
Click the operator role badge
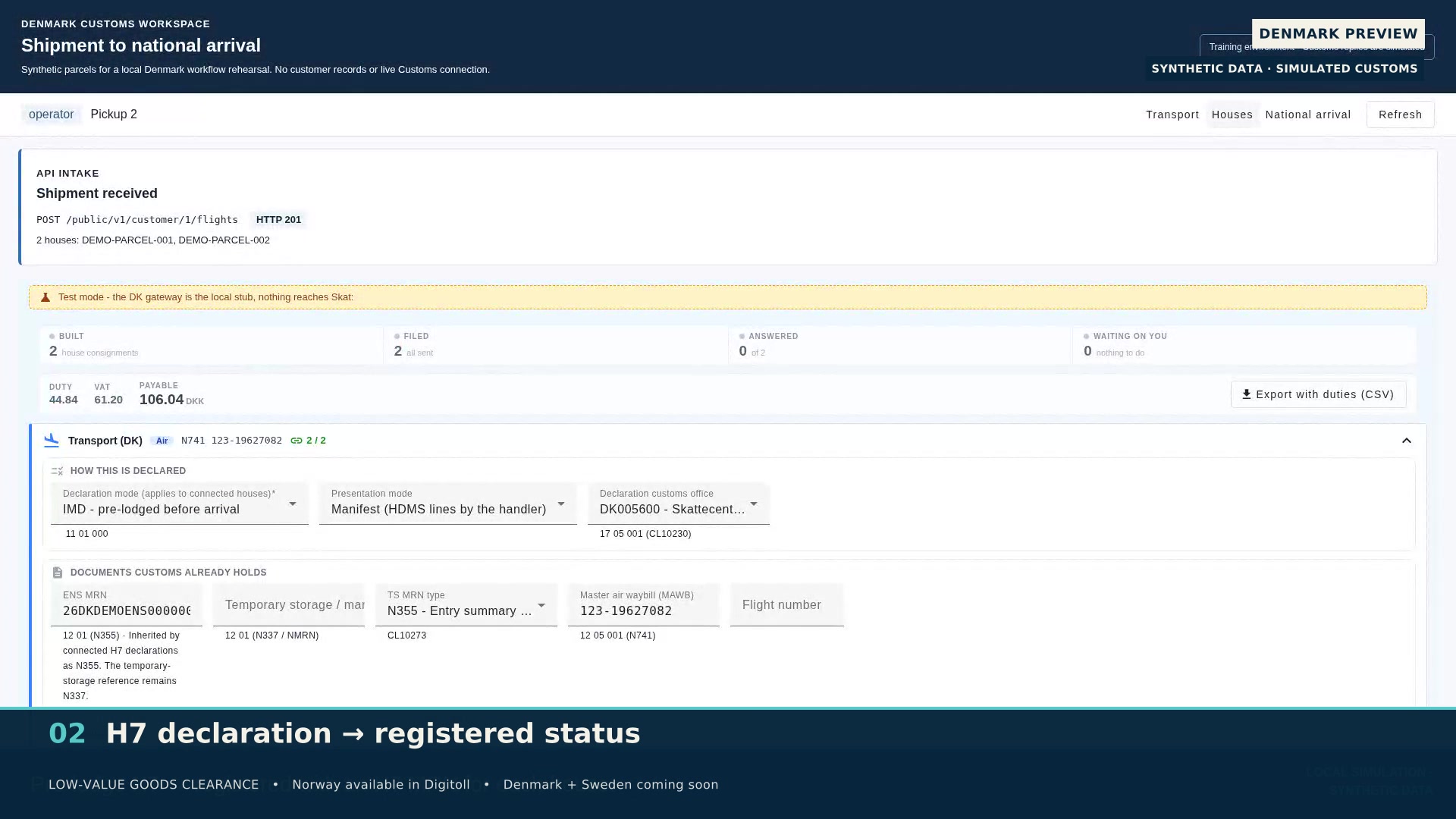pos(51,115)
